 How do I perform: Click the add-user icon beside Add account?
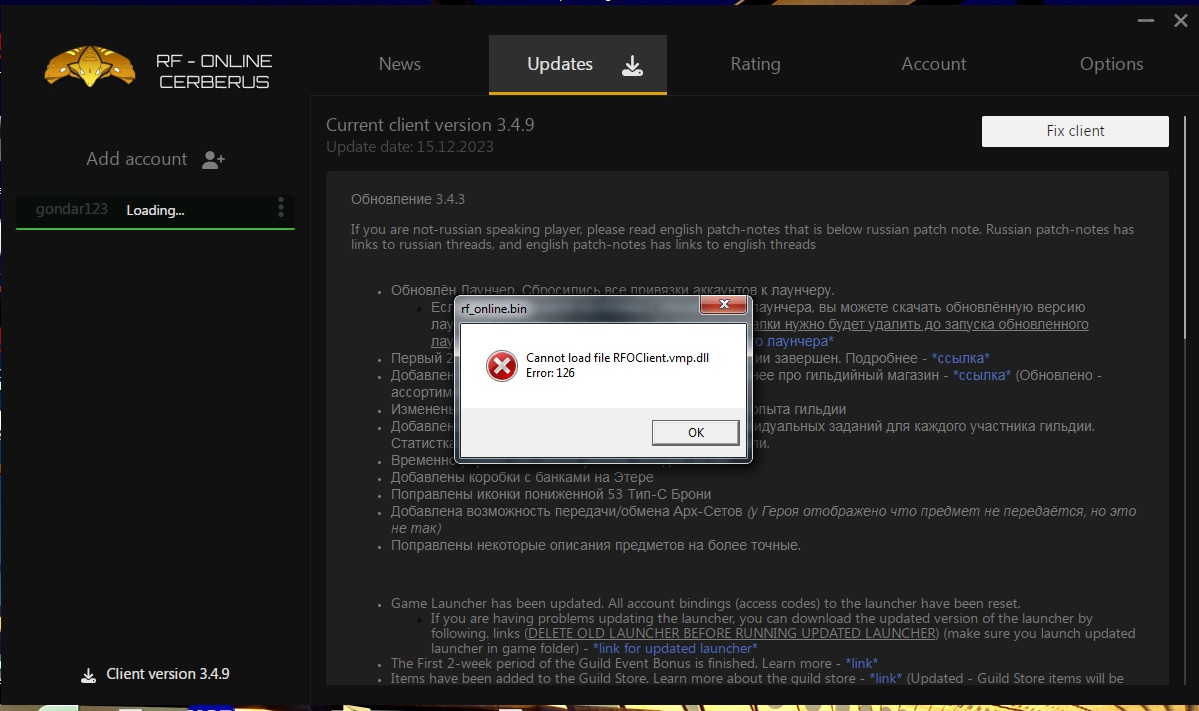click(213, 160)
